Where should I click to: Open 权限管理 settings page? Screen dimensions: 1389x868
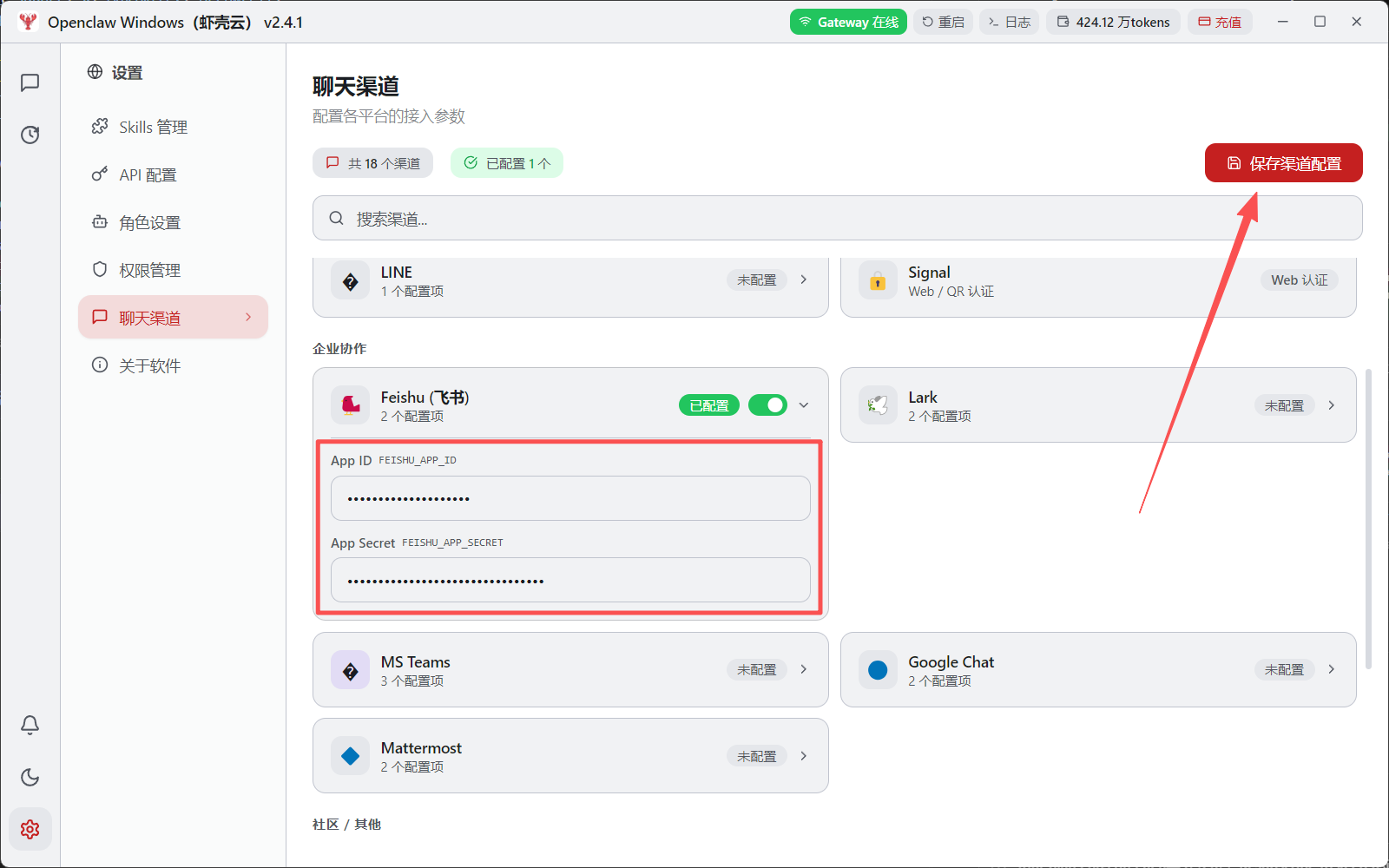click(x=173, y=270)
